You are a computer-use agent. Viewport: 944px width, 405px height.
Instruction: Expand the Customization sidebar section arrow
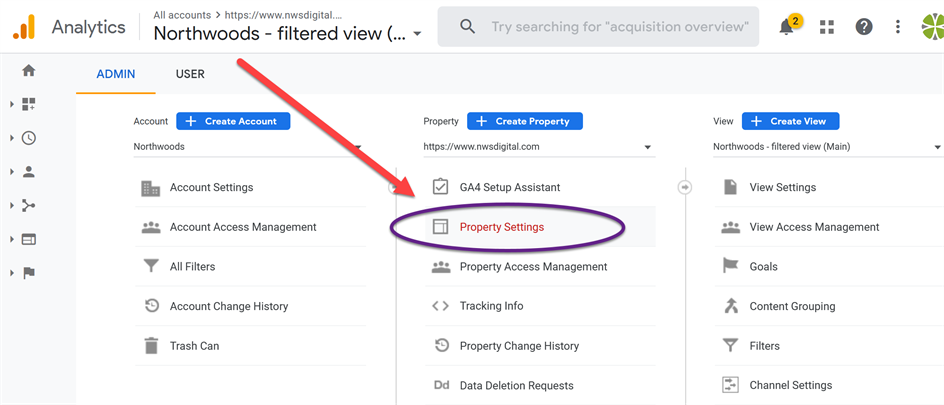point(11,104)
